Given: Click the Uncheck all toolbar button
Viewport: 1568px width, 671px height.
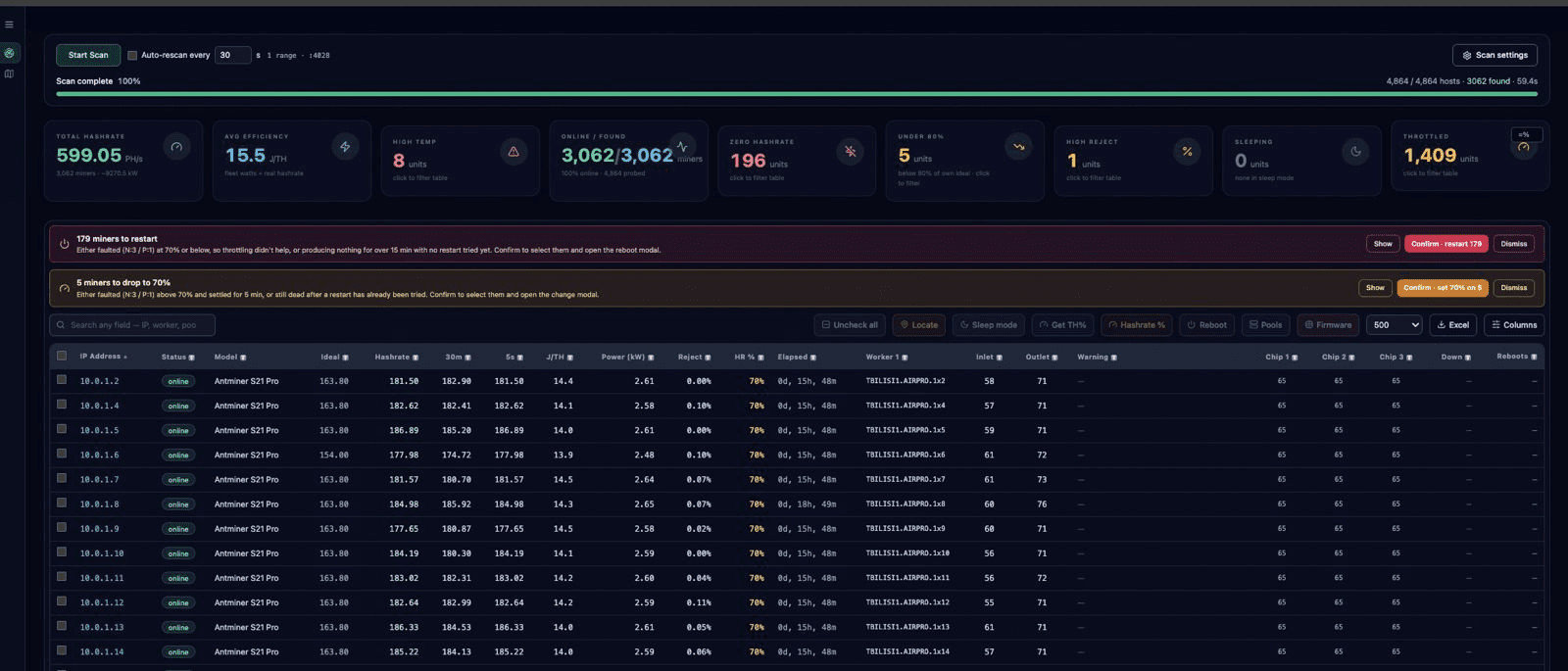Looking at the screenshot, I should [x=851, y=325].
